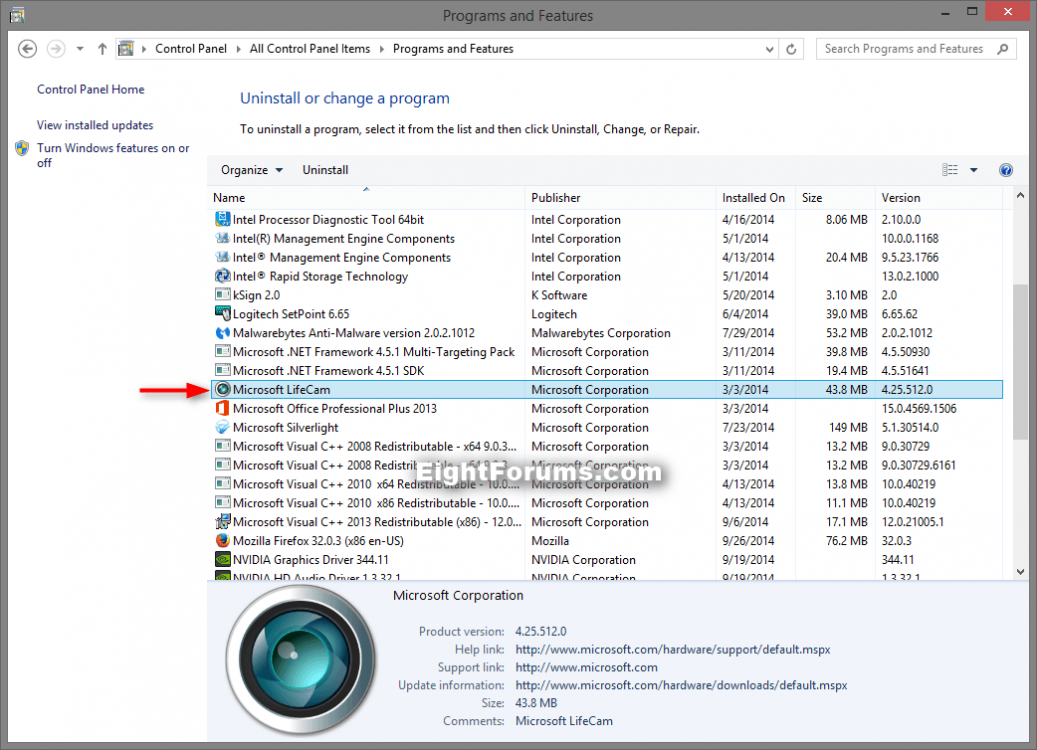Click All Control Panel Items breadcrumb
This screenshot has width=1037, height=750.
(x=310, y=49)
